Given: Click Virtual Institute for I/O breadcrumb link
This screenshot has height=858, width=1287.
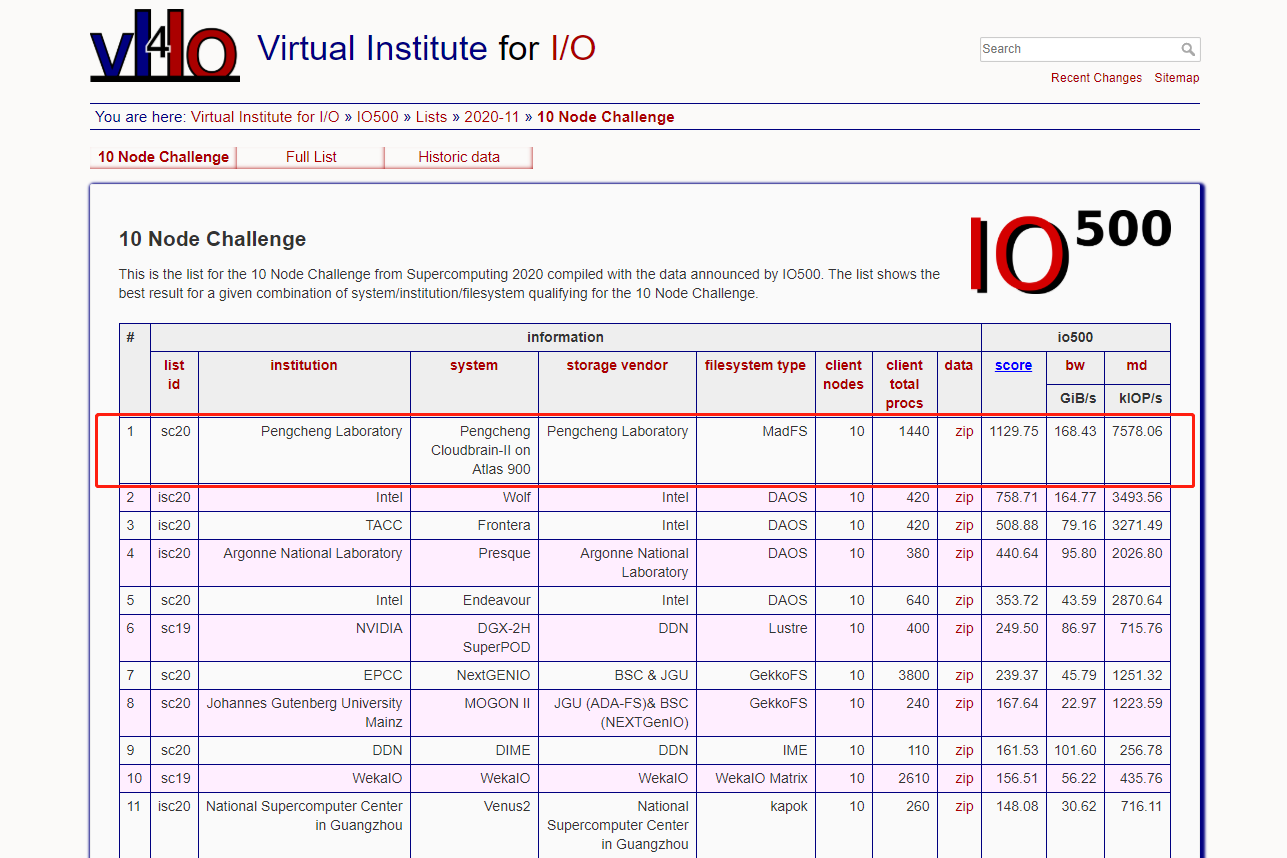Looking at the screenshot, I should coord(265,117).
